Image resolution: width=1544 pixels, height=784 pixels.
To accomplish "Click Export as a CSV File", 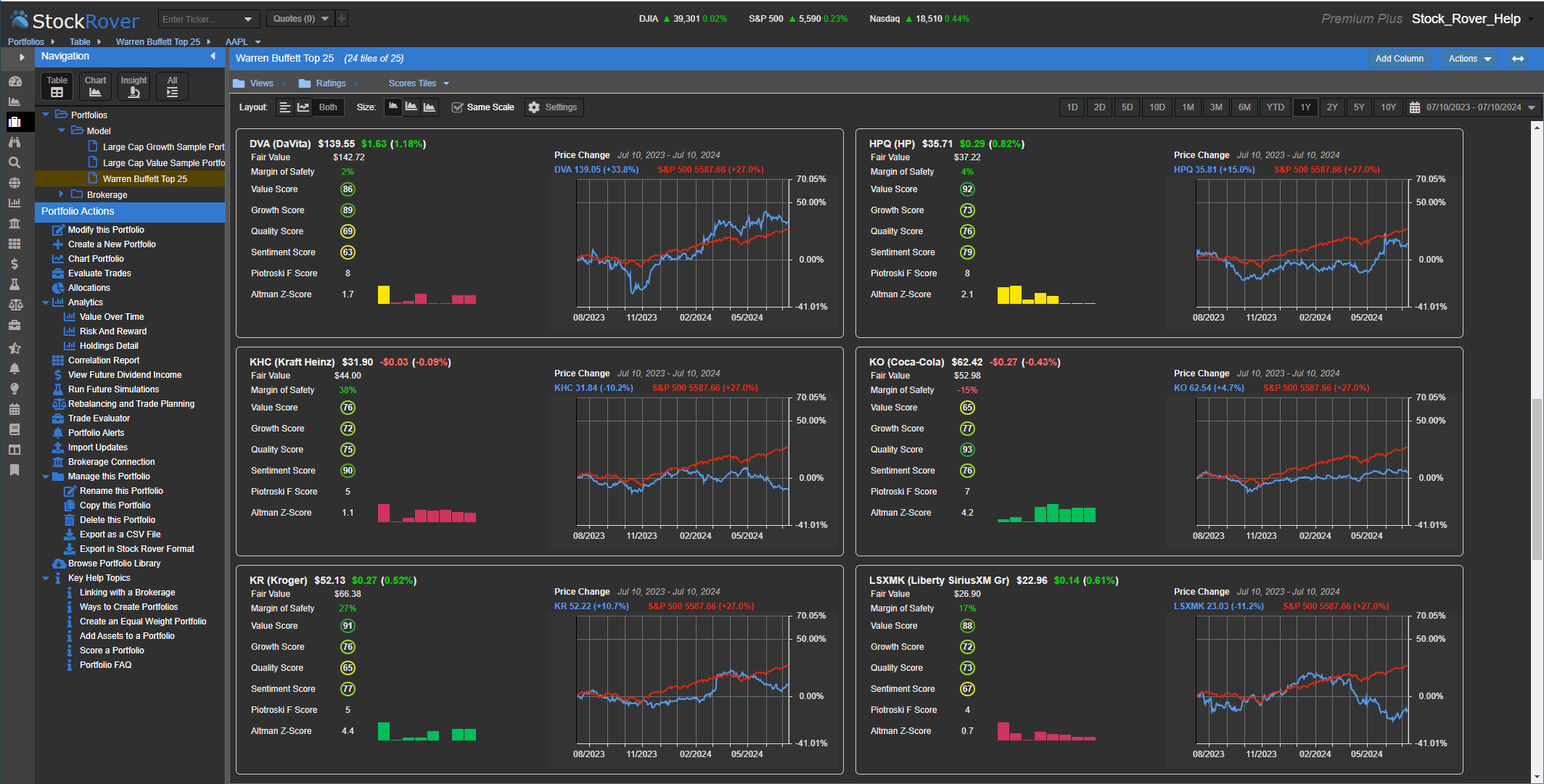I will (120, 535).
